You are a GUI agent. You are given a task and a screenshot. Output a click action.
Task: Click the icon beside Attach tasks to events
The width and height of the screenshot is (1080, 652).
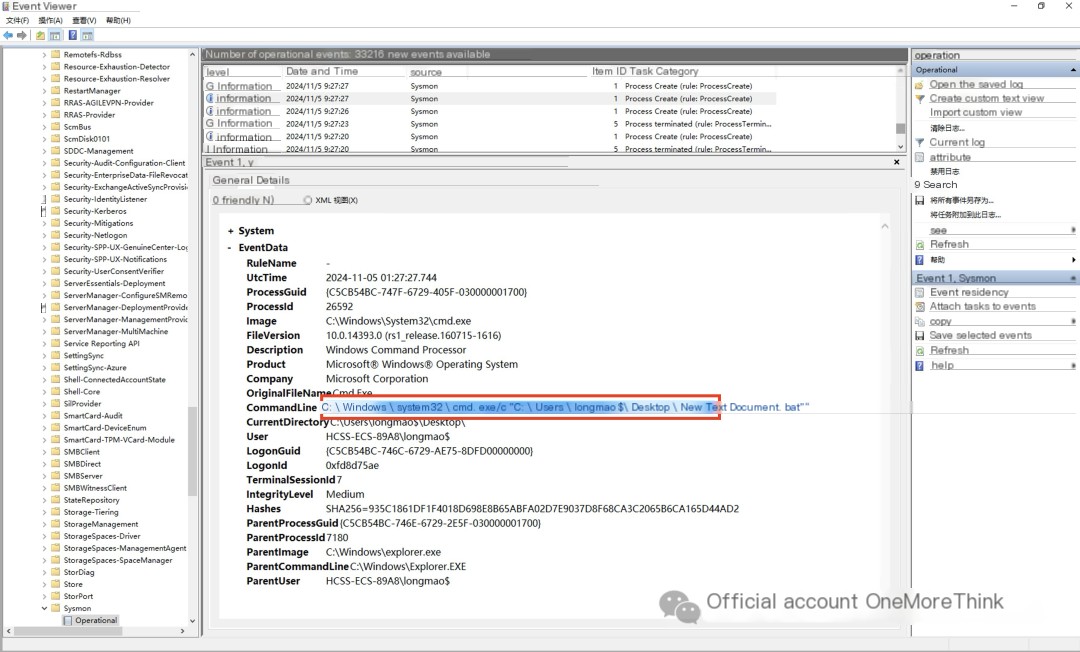(920, 306)
